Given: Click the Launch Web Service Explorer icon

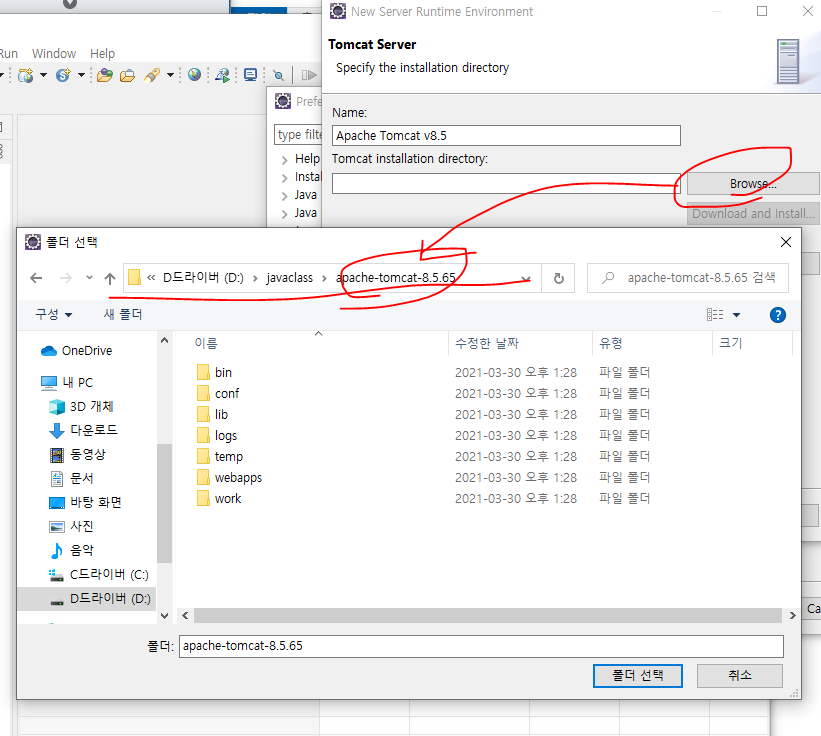Looking at the screenshot, I should pyautogui.click(x=223, y=75).
